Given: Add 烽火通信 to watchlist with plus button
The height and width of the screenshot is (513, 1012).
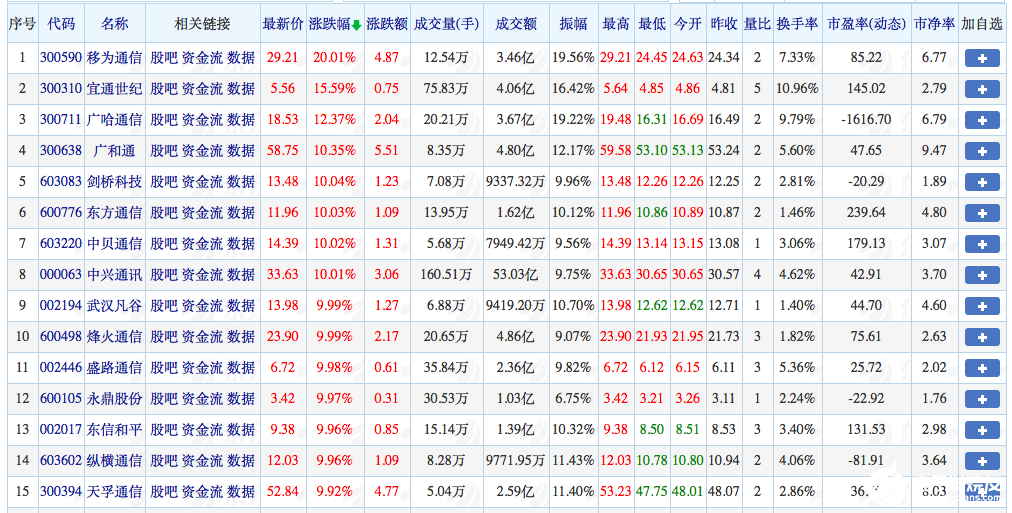Looking at the screenshot, I should 982,337.
